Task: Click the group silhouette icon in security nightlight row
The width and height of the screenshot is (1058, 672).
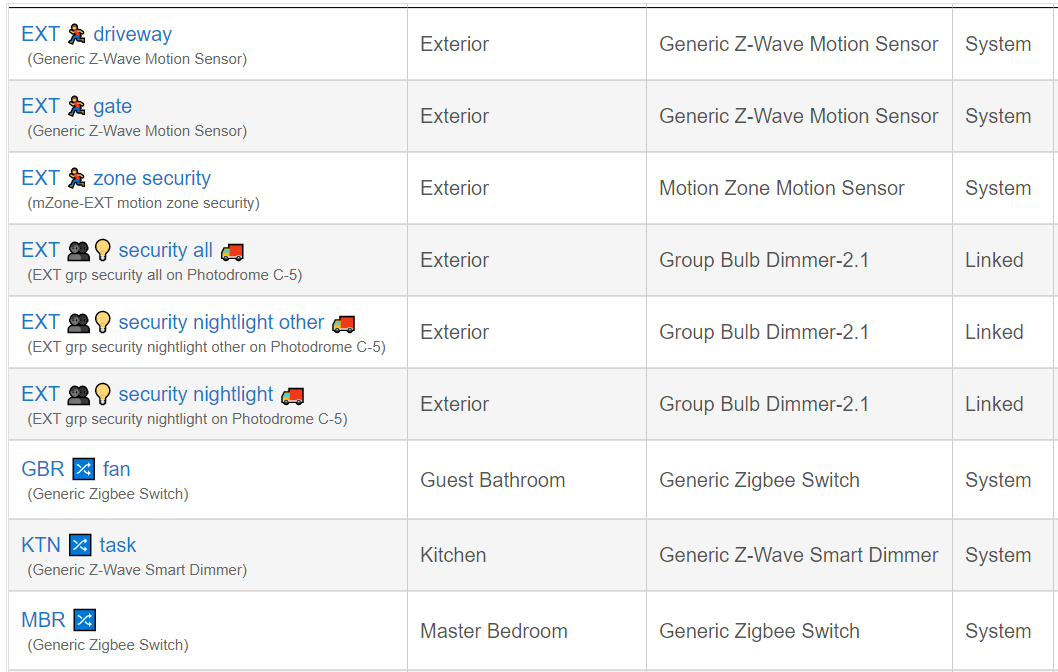Action: (78, 395)
